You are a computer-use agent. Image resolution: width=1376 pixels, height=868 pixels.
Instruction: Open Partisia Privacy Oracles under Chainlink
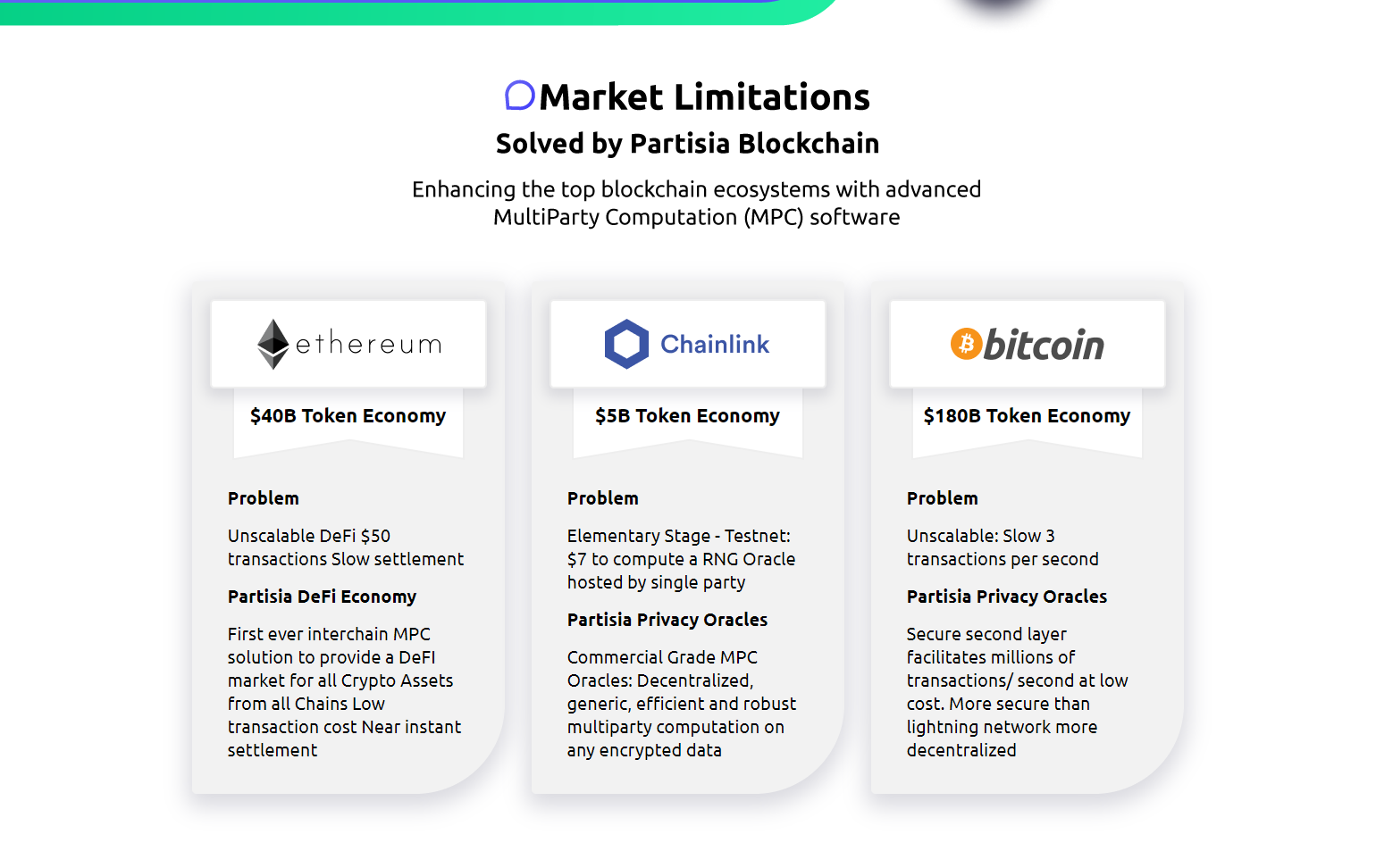[667, 620]
